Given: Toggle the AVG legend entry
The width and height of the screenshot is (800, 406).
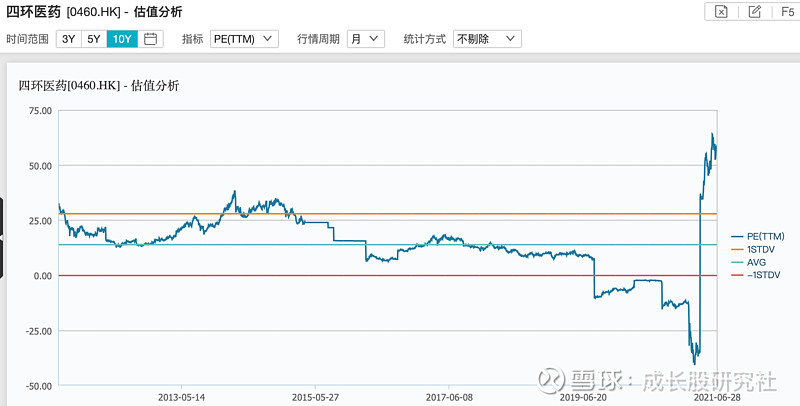Looking at the screenshot, I should tap(748, 262).
